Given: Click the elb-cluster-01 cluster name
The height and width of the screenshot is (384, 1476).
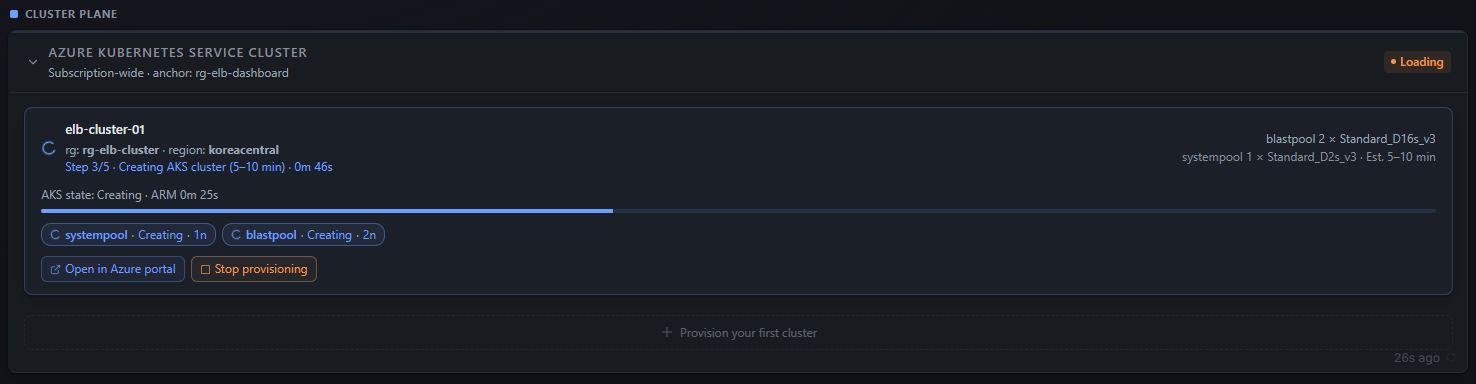Looking at the screenshot, I should 105,130.
